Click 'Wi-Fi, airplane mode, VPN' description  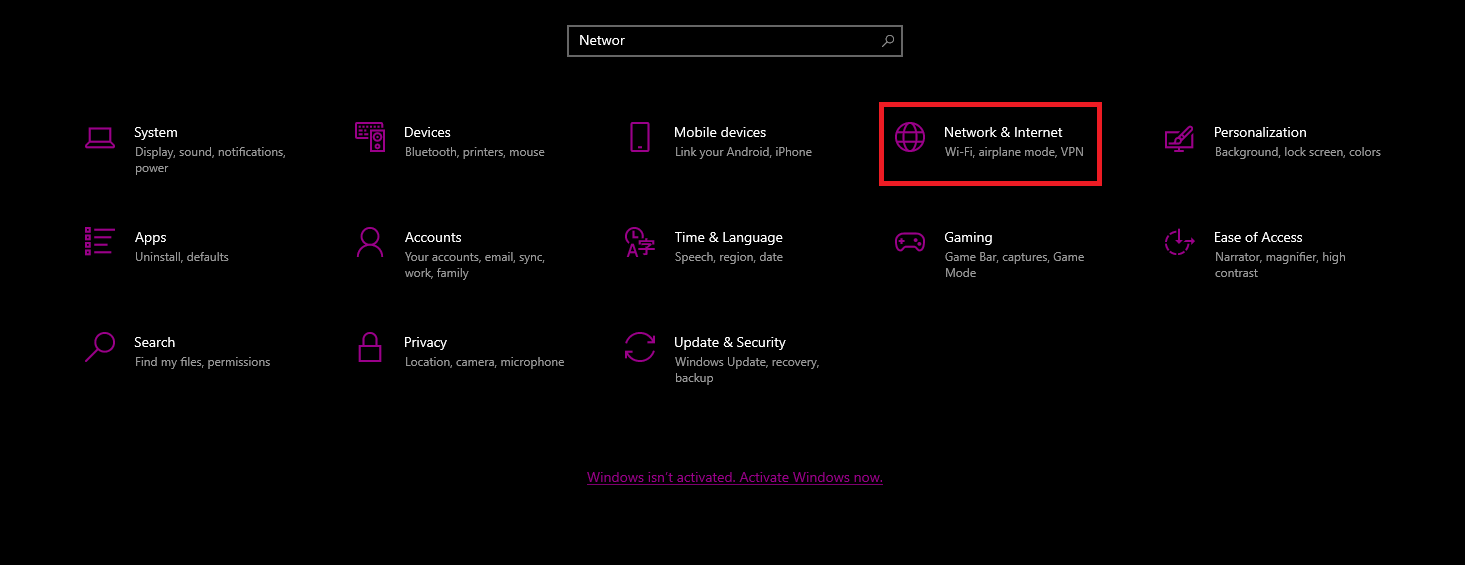pyautogui.click(x=1014, y=152)
